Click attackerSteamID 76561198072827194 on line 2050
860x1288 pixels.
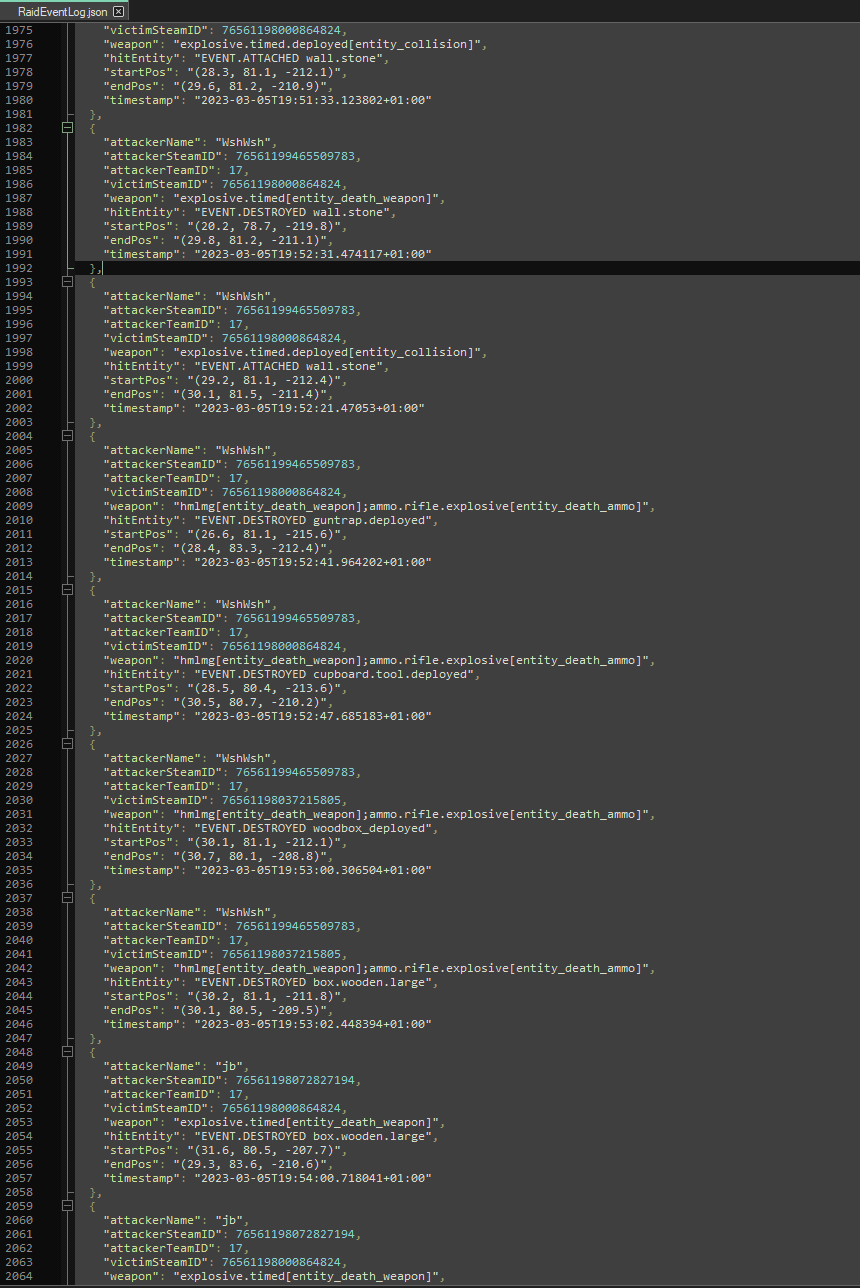[295, 1080]
